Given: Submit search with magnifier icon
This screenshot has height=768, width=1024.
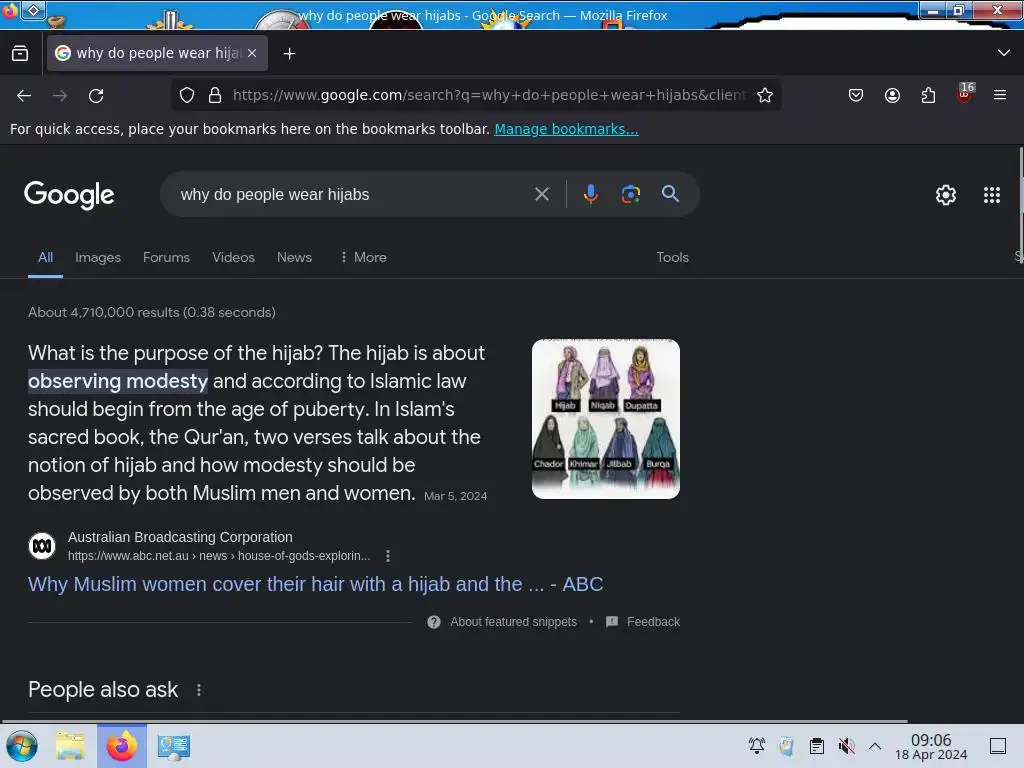Looking at the screenshot, I should tap(670, 194).
